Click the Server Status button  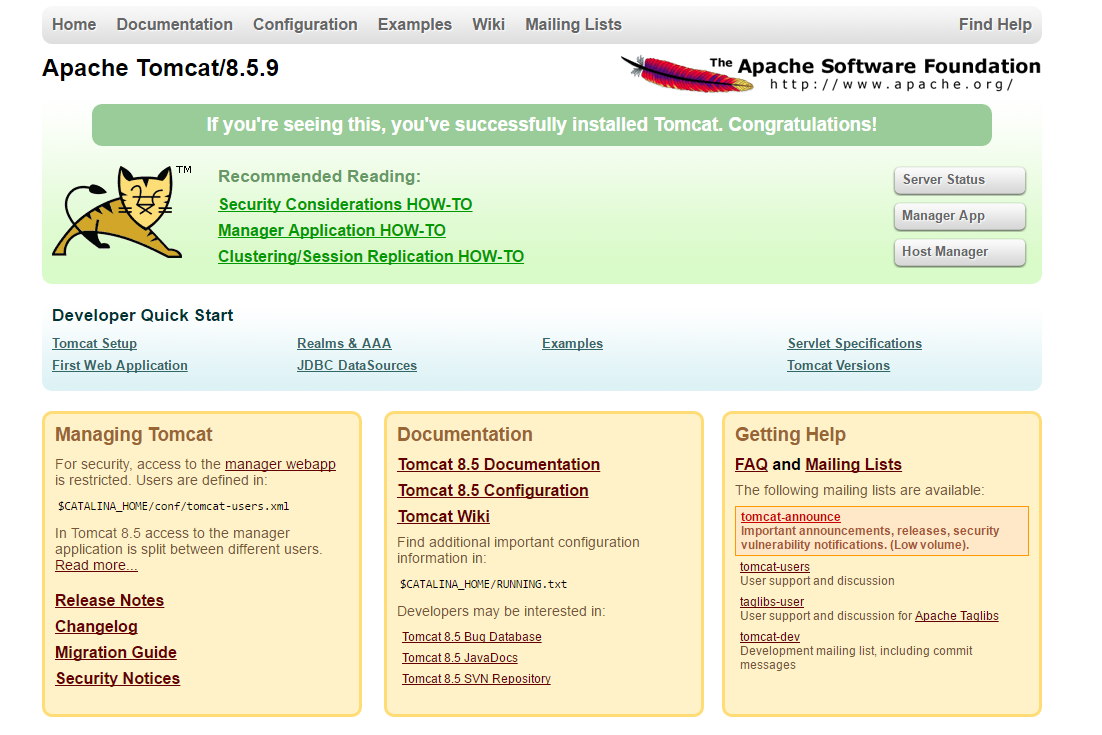[x=959, y=180]
